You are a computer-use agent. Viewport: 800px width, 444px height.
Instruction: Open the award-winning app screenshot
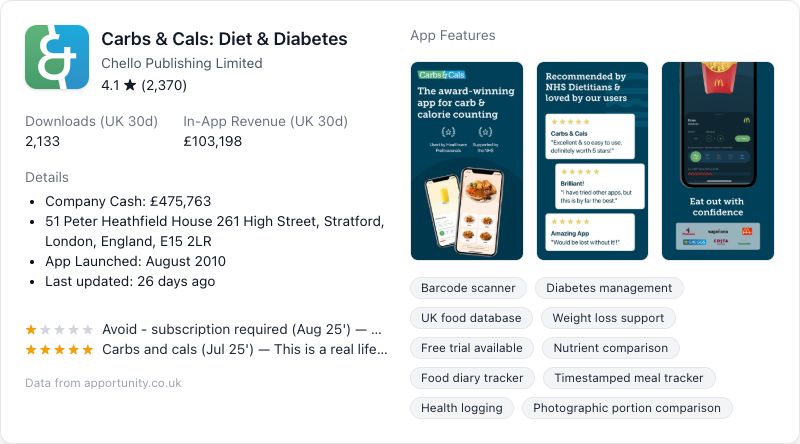(x=467, y=161)
